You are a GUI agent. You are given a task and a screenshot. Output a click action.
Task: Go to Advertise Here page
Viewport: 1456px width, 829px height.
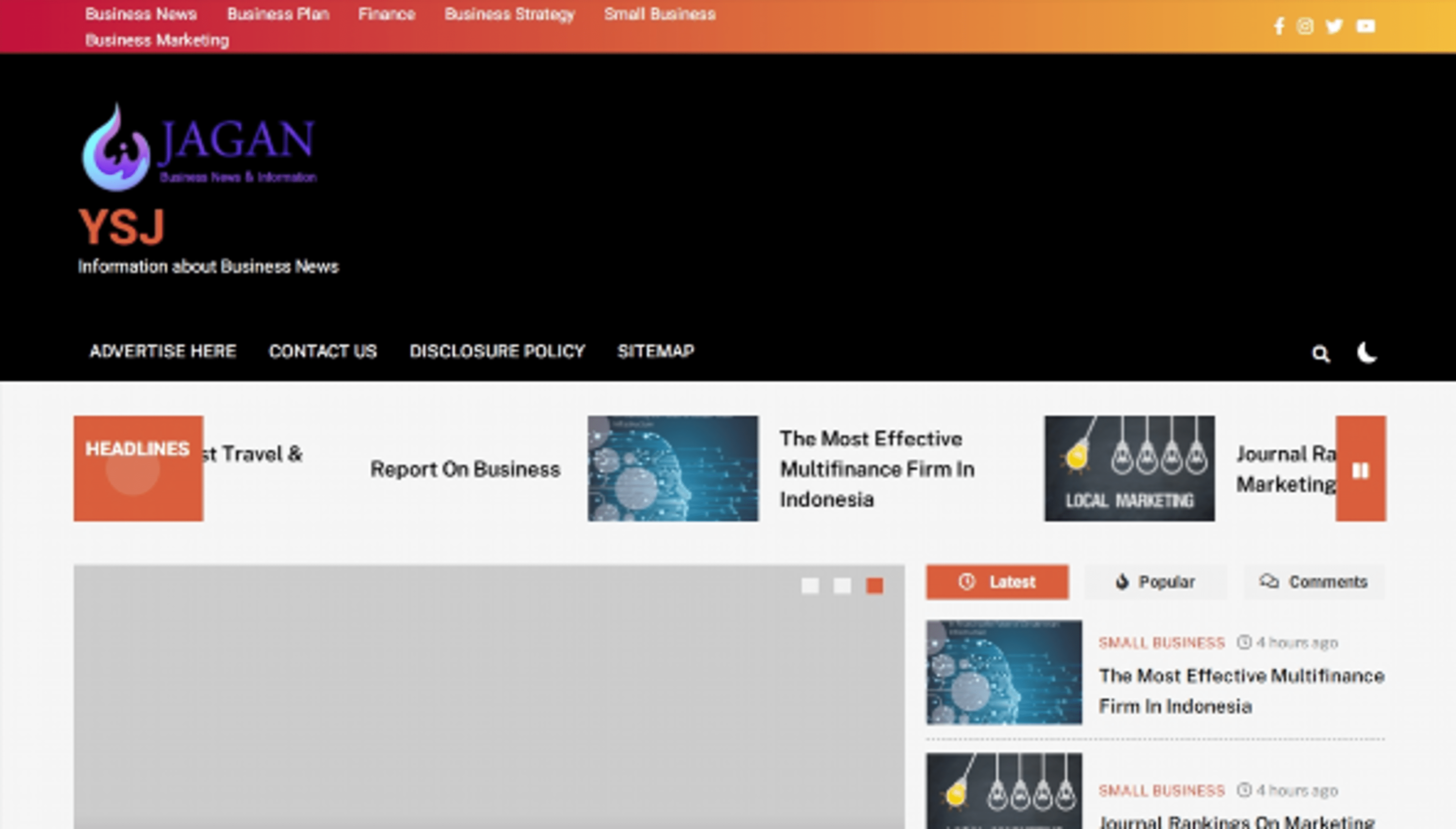point(163,351)
